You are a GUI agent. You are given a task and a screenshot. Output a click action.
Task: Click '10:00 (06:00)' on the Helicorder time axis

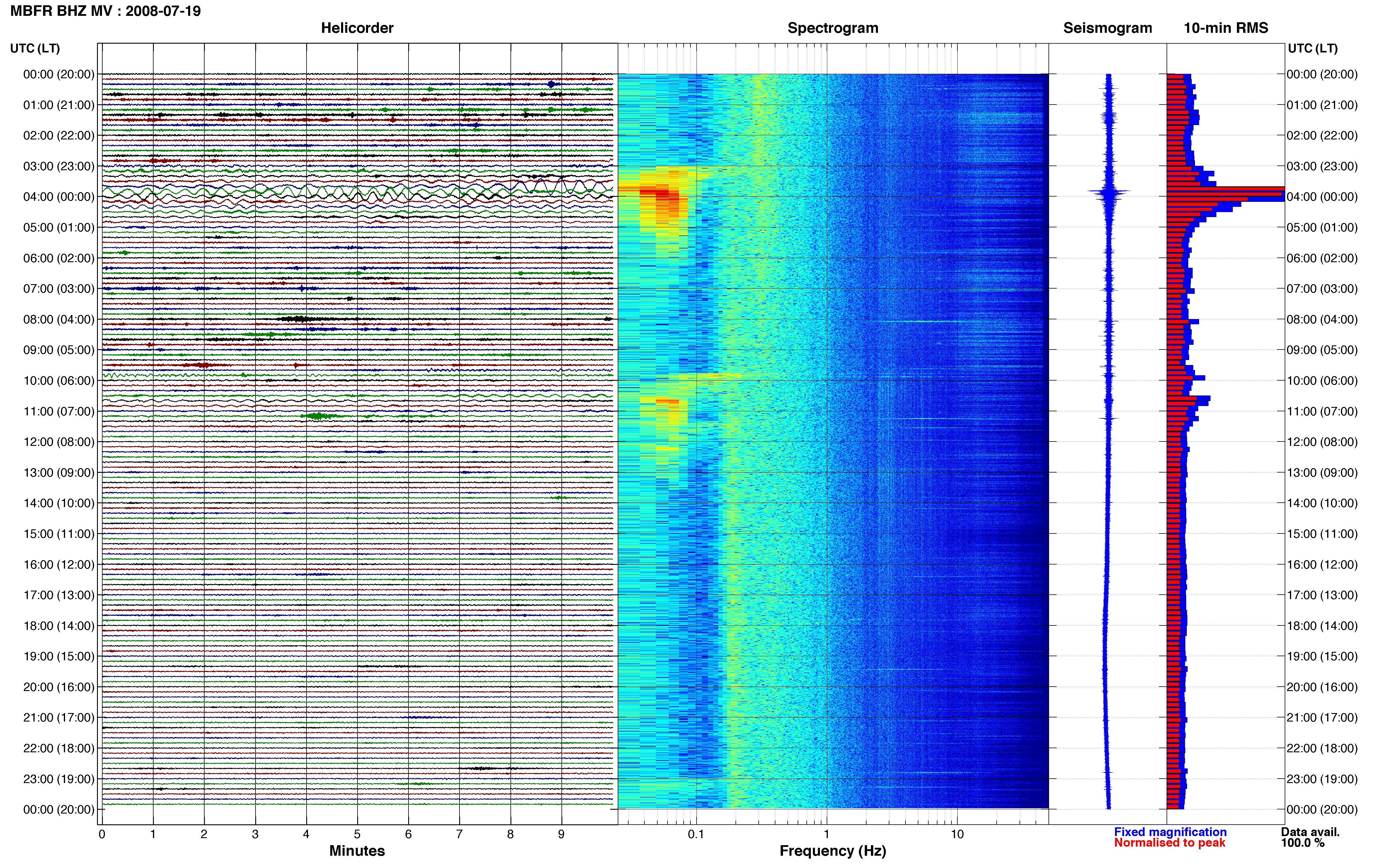pyautogui.click(x=59, y=381)
